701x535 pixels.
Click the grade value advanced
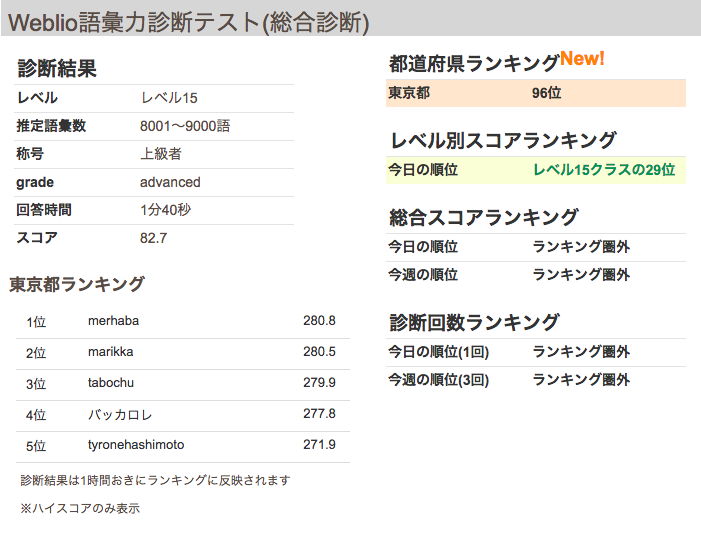(170, 182)
